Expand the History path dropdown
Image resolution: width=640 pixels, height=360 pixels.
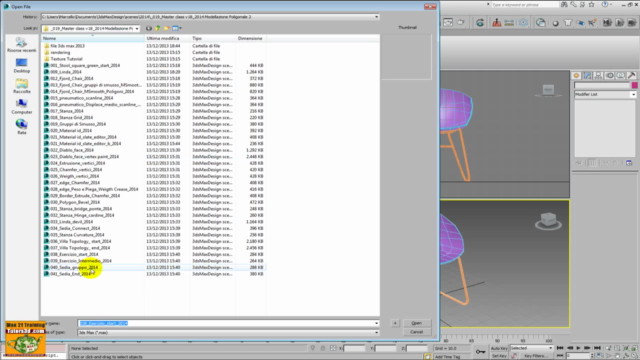376,17
